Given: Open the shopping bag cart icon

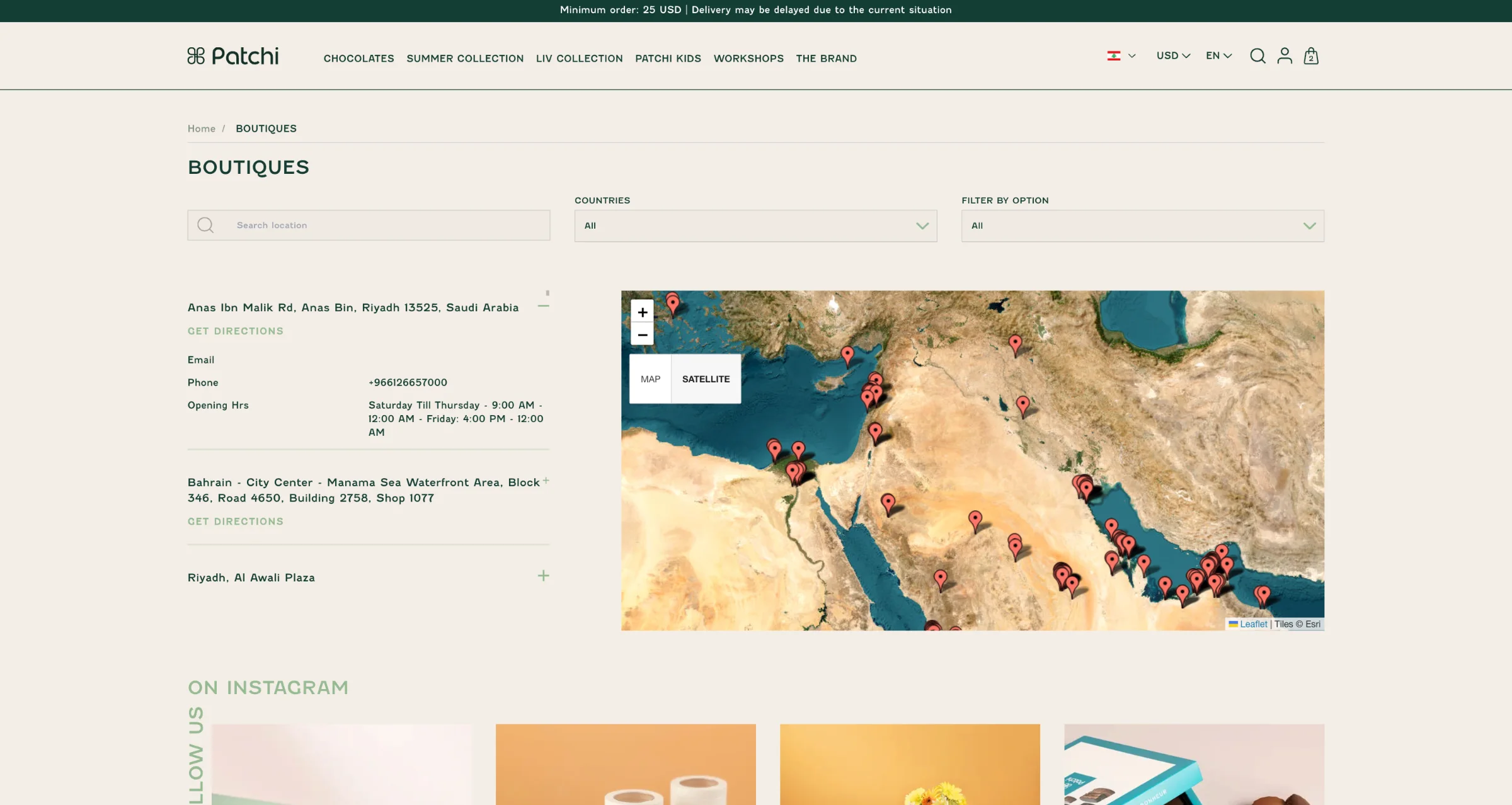Looking at the screenshot, I should click(x=1311, y=56).
